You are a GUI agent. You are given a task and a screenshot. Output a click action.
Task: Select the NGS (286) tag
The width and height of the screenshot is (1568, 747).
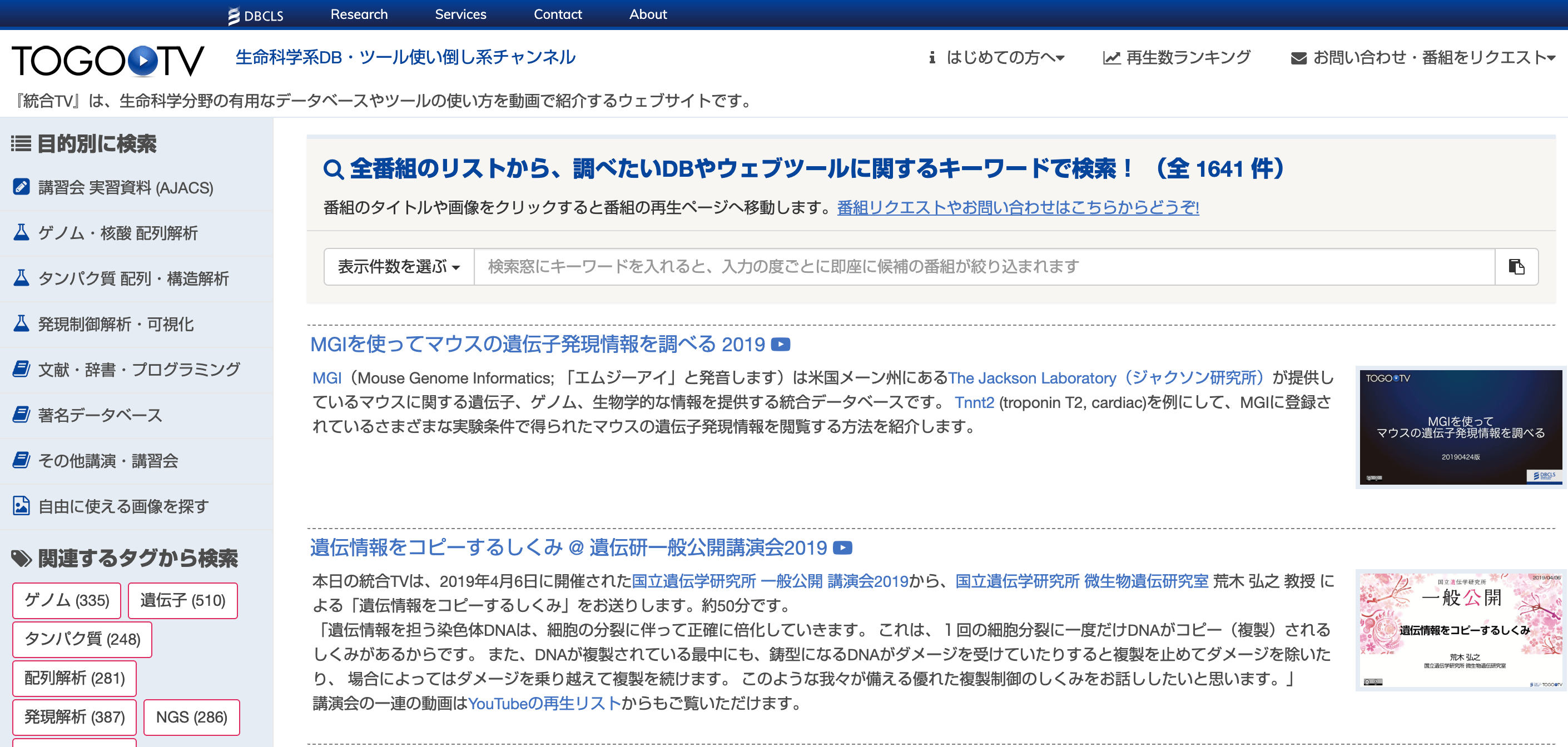point(191,717)
